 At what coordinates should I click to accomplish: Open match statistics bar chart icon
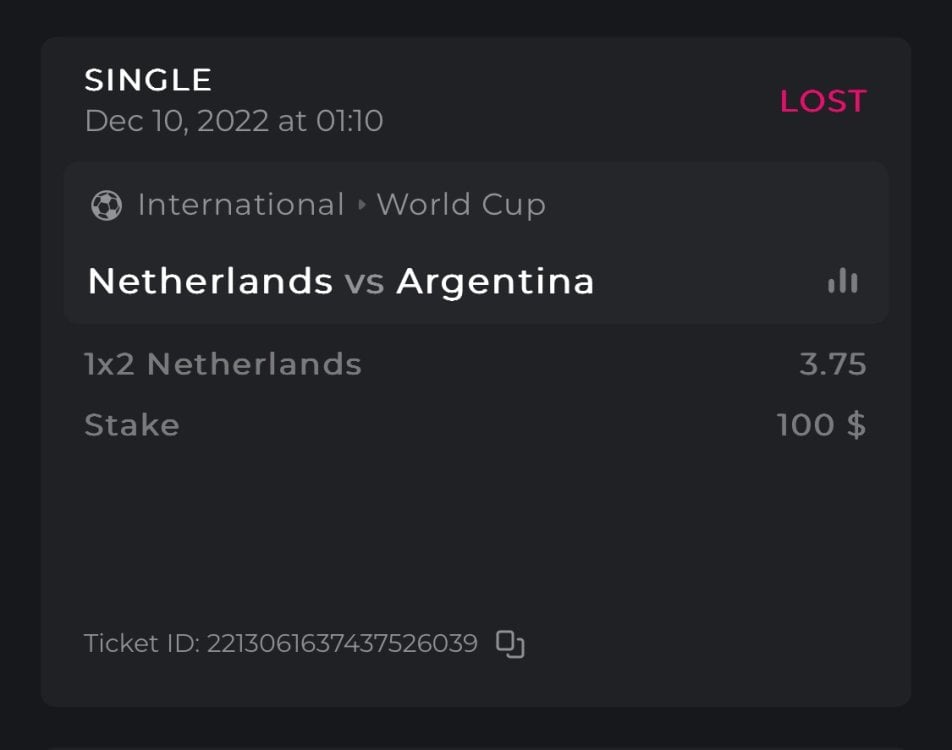coord(843,281)
